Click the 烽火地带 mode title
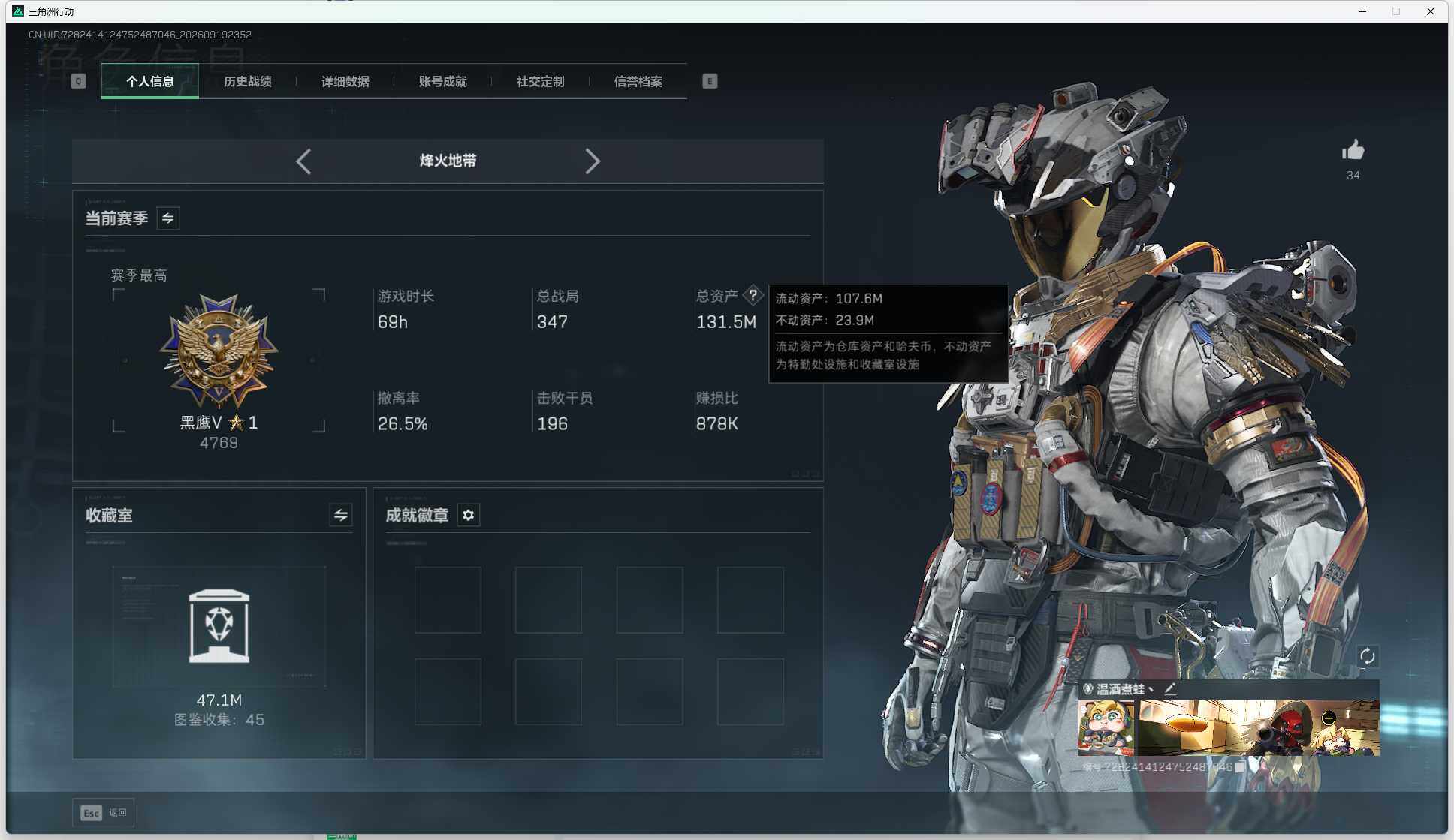This screenshot has height=840, width=1454. click(x=448, y=161)
